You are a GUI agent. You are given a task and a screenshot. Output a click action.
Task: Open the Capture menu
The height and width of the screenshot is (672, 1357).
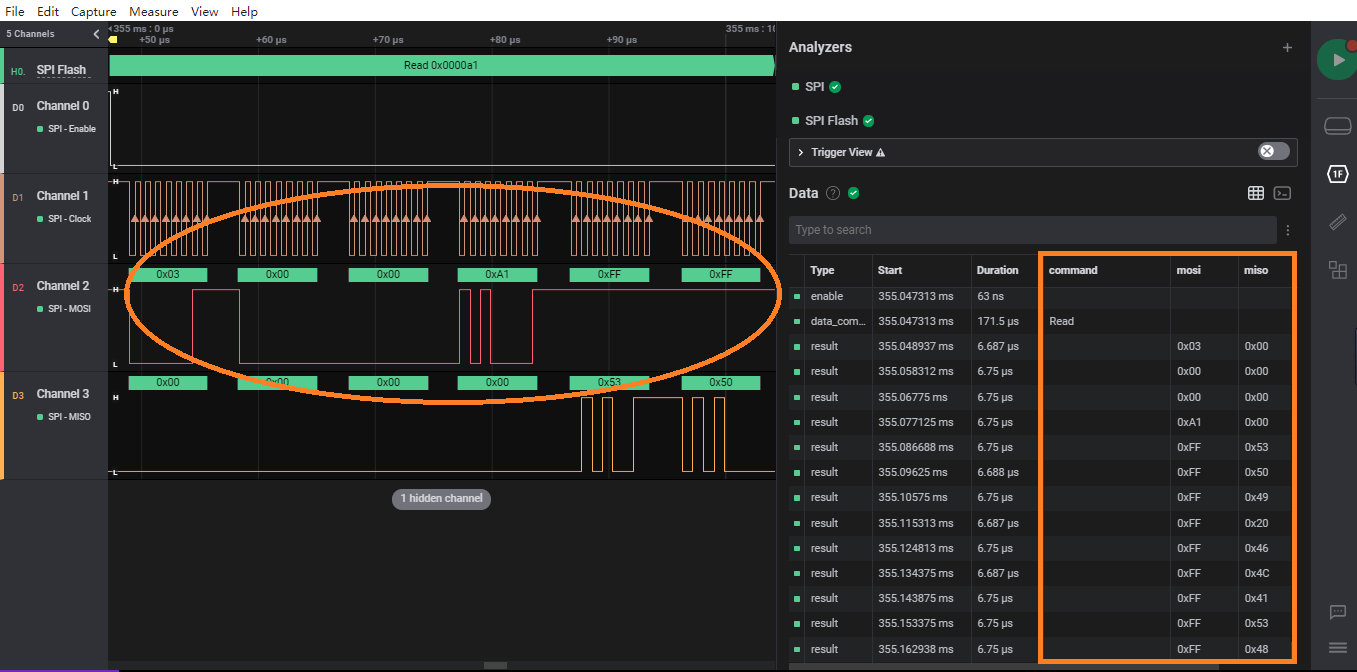pyautogui.click(x=94, y=12)
